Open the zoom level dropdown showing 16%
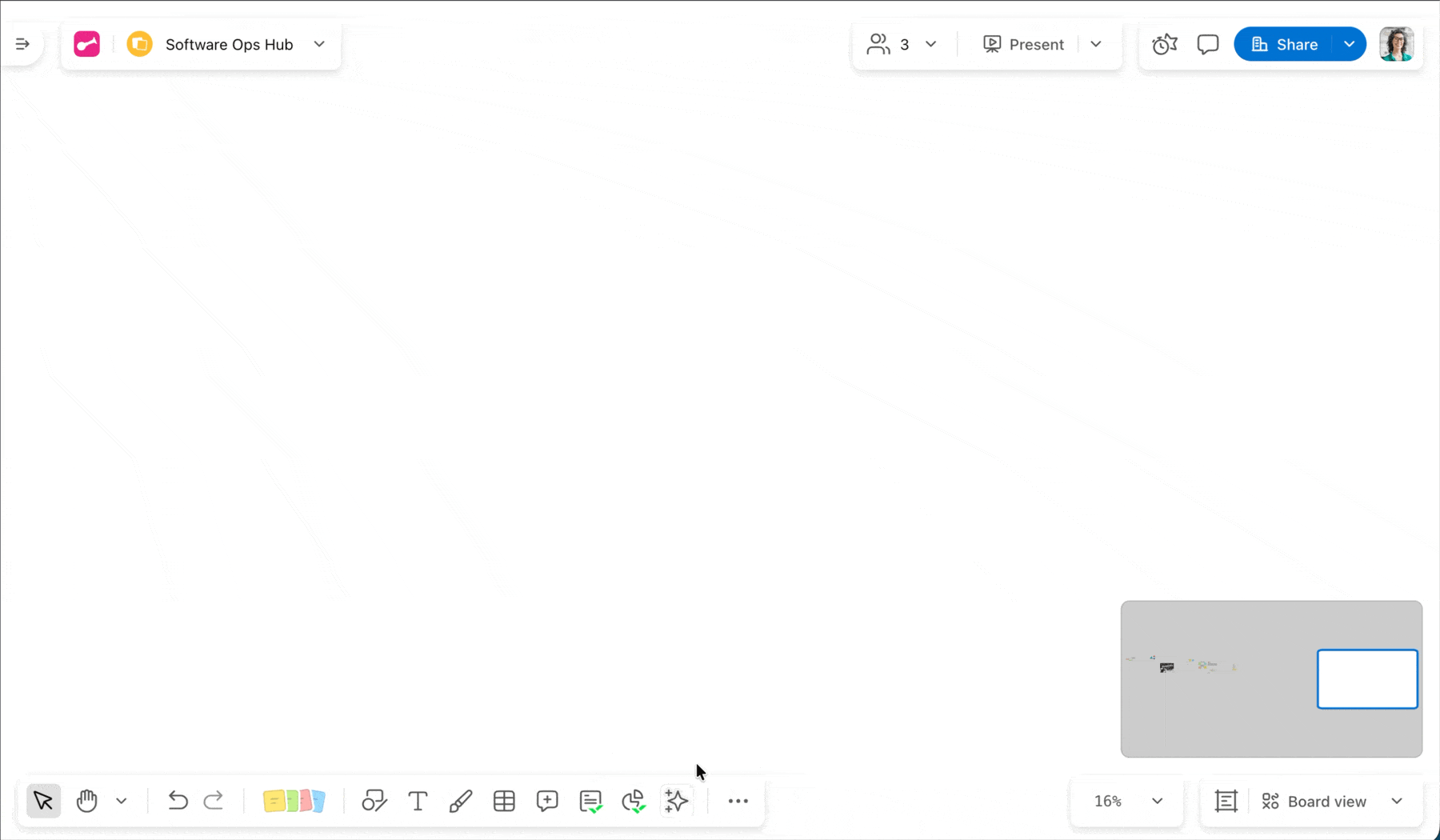Image resolution: width=1440 pixels, height=840 pixels. tap(1125, 801)
